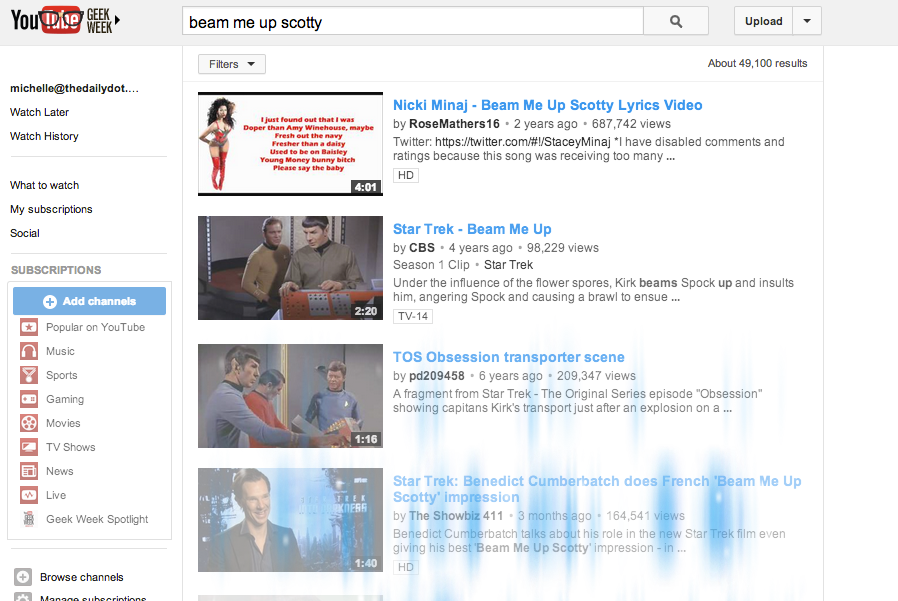The width and height of the screenshot is (898, 601).
Task: Click the Movies film icon
Action: [29, 424]
